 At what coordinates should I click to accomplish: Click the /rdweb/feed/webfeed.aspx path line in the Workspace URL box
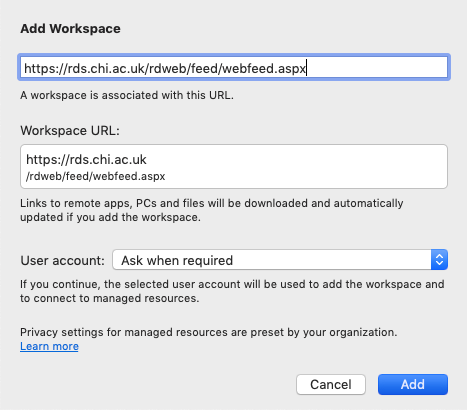(x=96, y=176)
